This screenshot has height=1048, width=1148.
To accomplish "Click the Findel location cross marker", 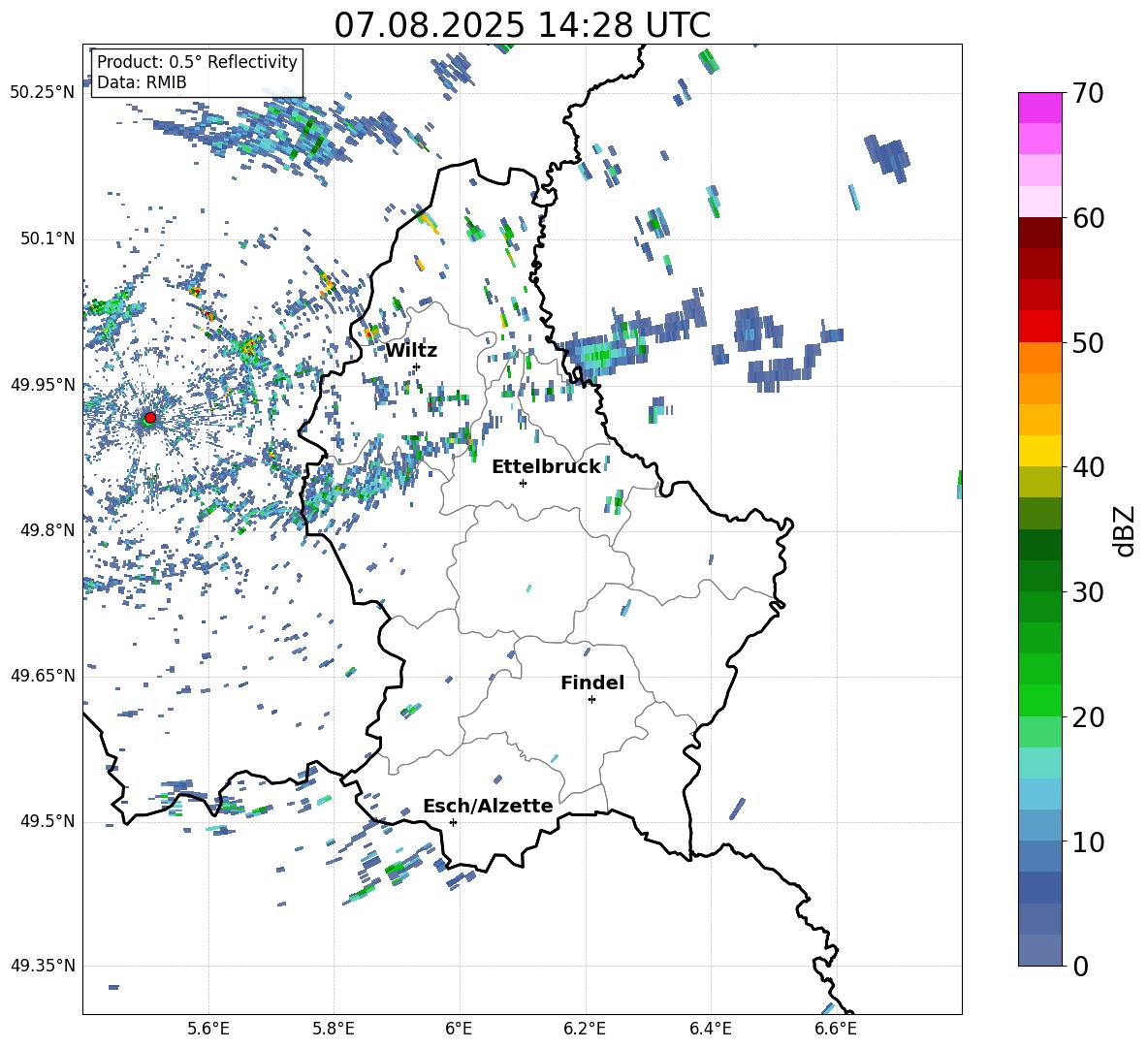I will [x=591, y=700].
